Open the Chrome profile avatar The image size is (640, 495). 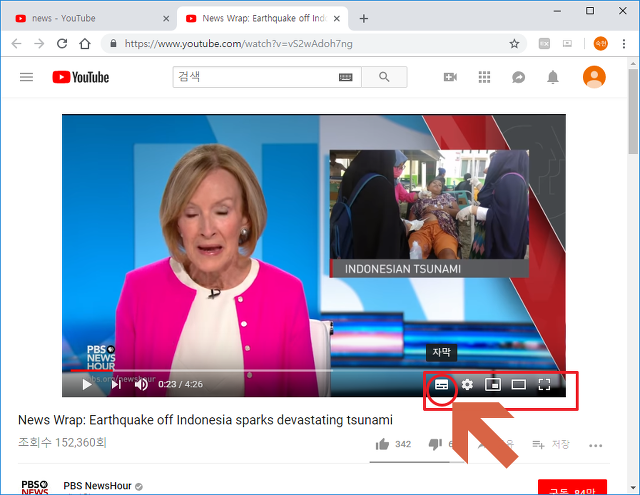pyautogui.click(x=600, y=44)
